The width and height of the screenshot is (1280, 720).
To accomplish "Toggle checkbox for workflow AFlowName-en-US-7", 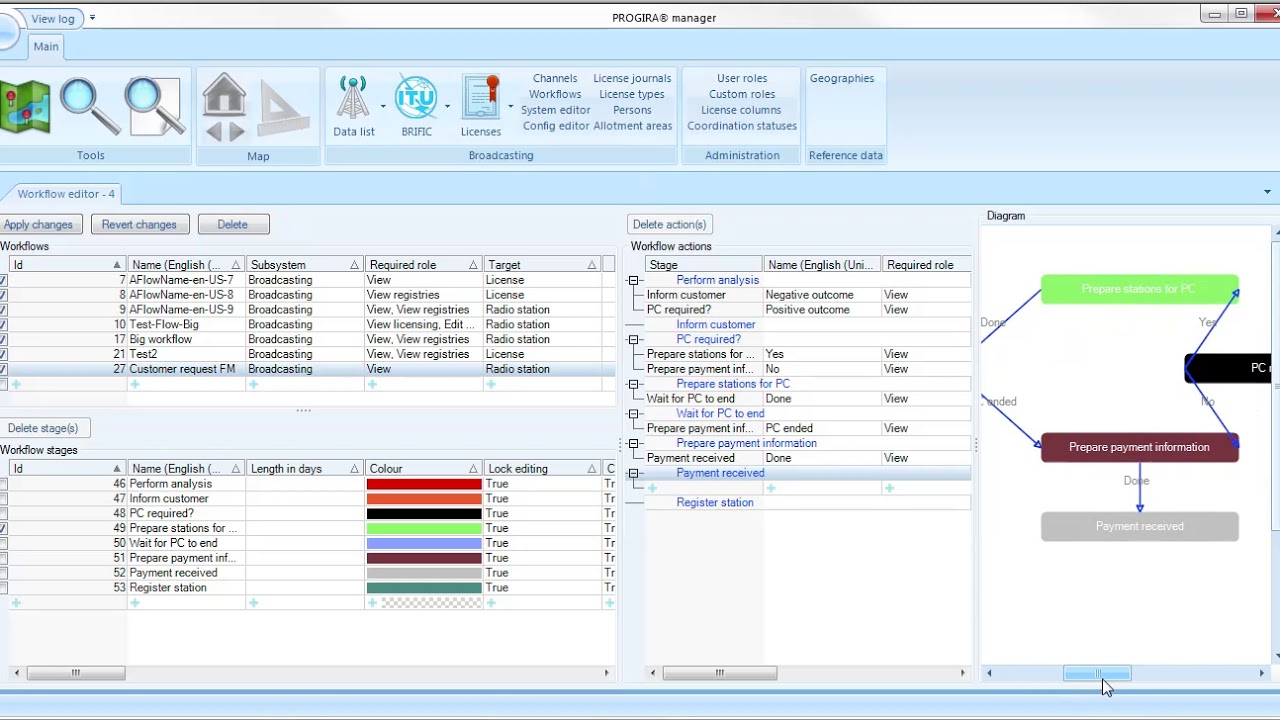I will [3, 280].
